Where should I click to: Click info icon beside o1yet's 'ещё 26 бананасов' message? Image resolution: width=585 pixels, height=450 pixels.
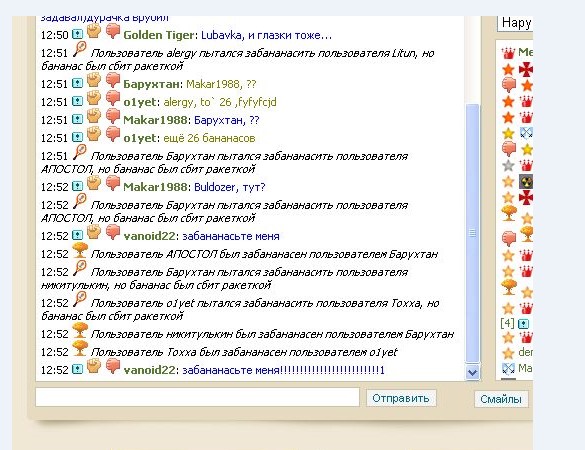77,138
